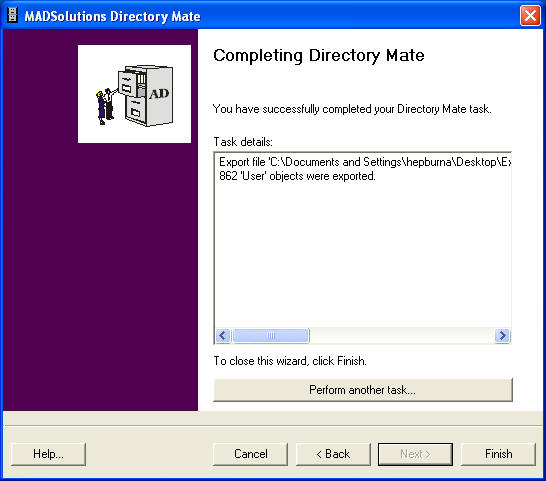Screen dimensions: 546x481
Task: Click the AD filing cabinet image
Action: pyautogui.click(x=134, y=94)
